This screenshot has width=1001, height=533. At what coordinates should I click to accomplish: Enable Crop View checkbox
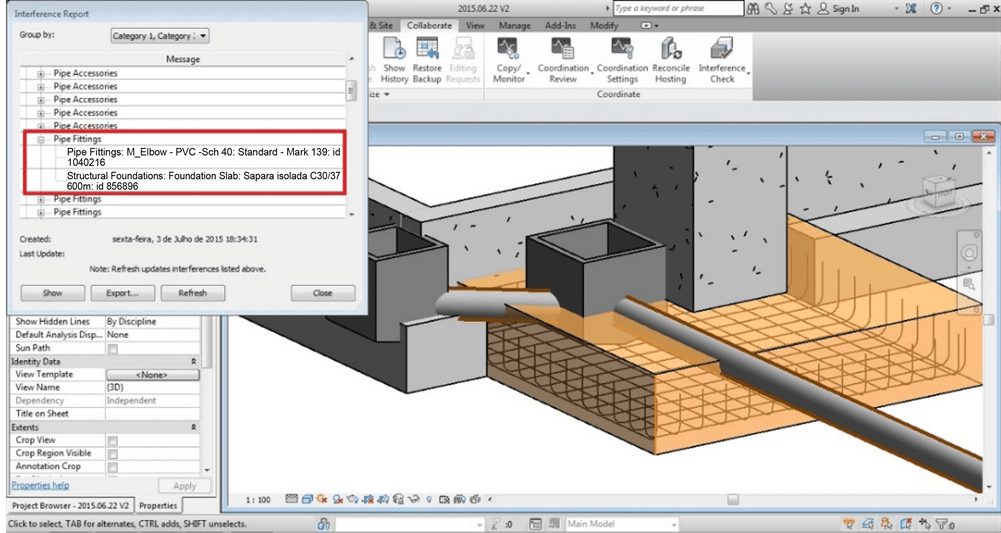click(112, 440)
